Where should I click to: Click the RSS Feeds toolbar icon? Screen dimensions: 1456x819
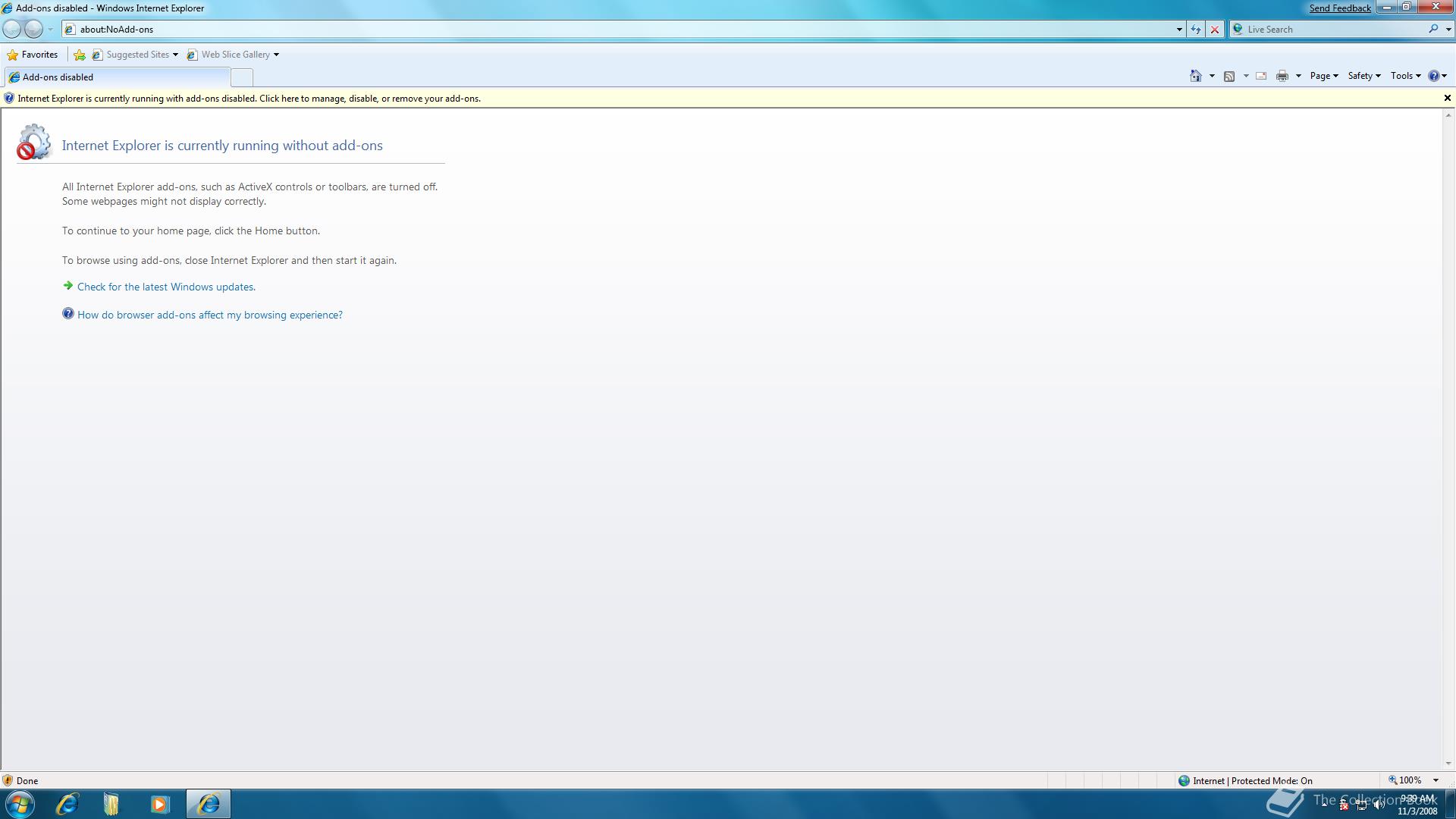(1229, 76)
